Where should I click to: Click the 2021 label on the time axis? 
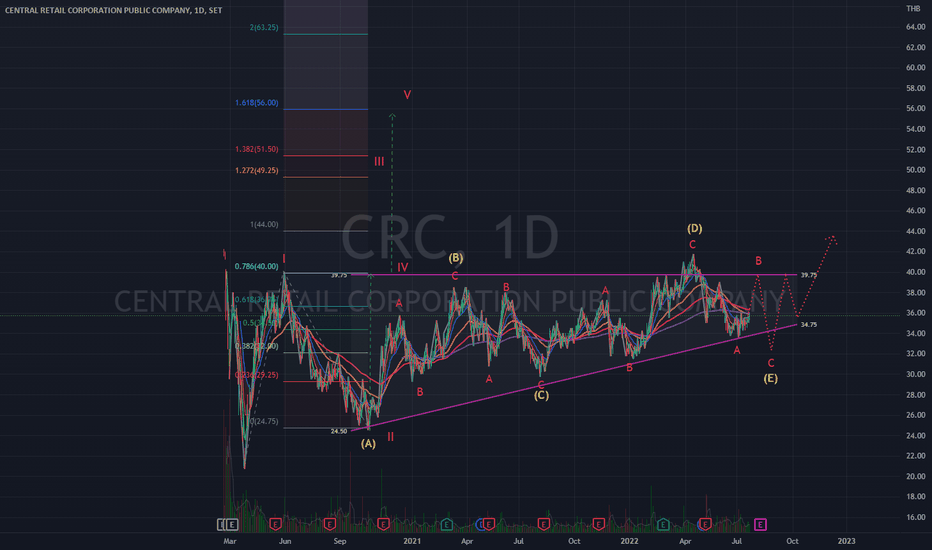point(412,541)
